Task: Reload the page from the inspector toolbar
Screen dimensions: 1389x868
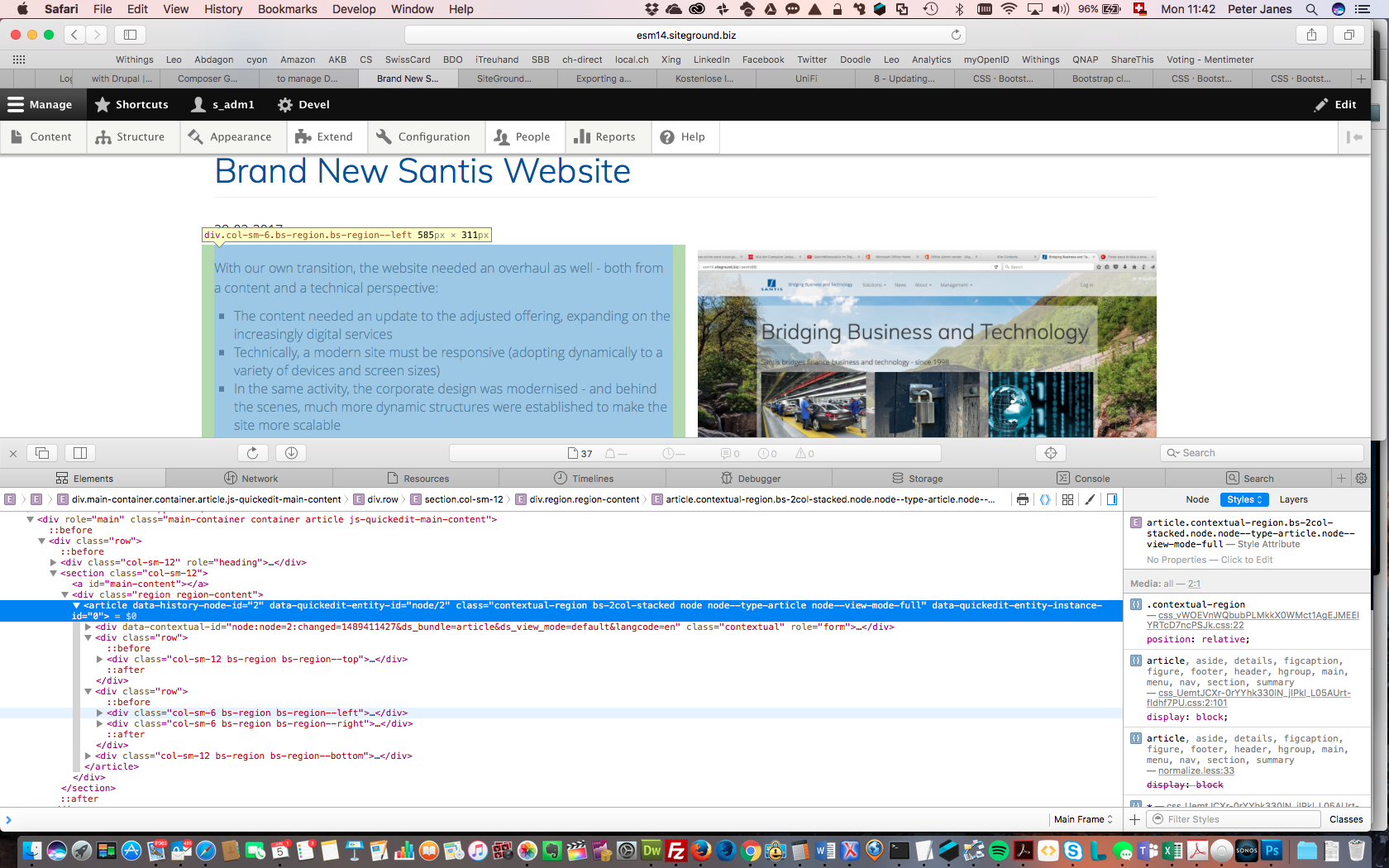Action: point(252,452)
